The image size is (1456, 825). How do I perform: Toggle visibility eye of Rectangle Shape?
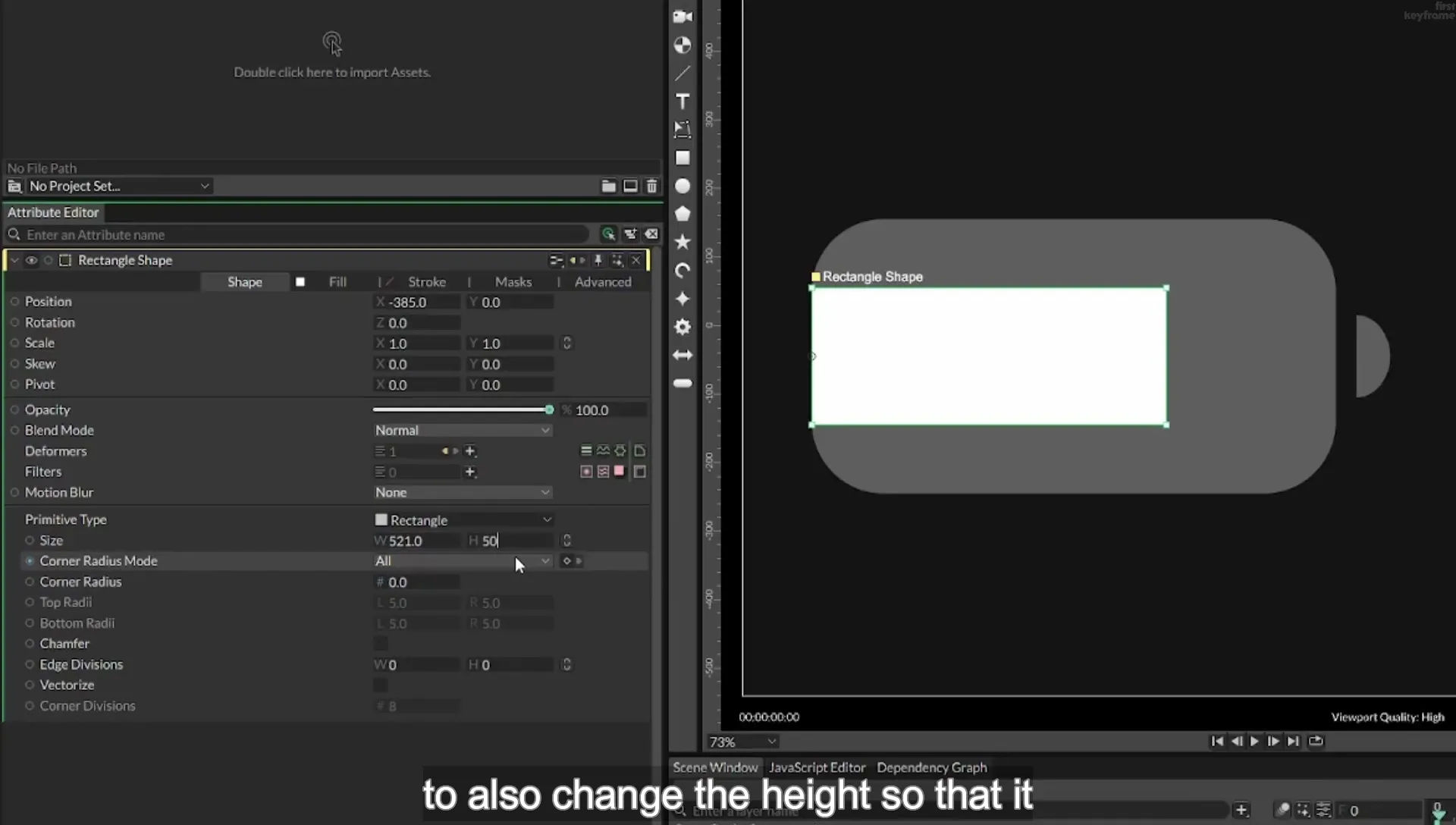[31, 260]
